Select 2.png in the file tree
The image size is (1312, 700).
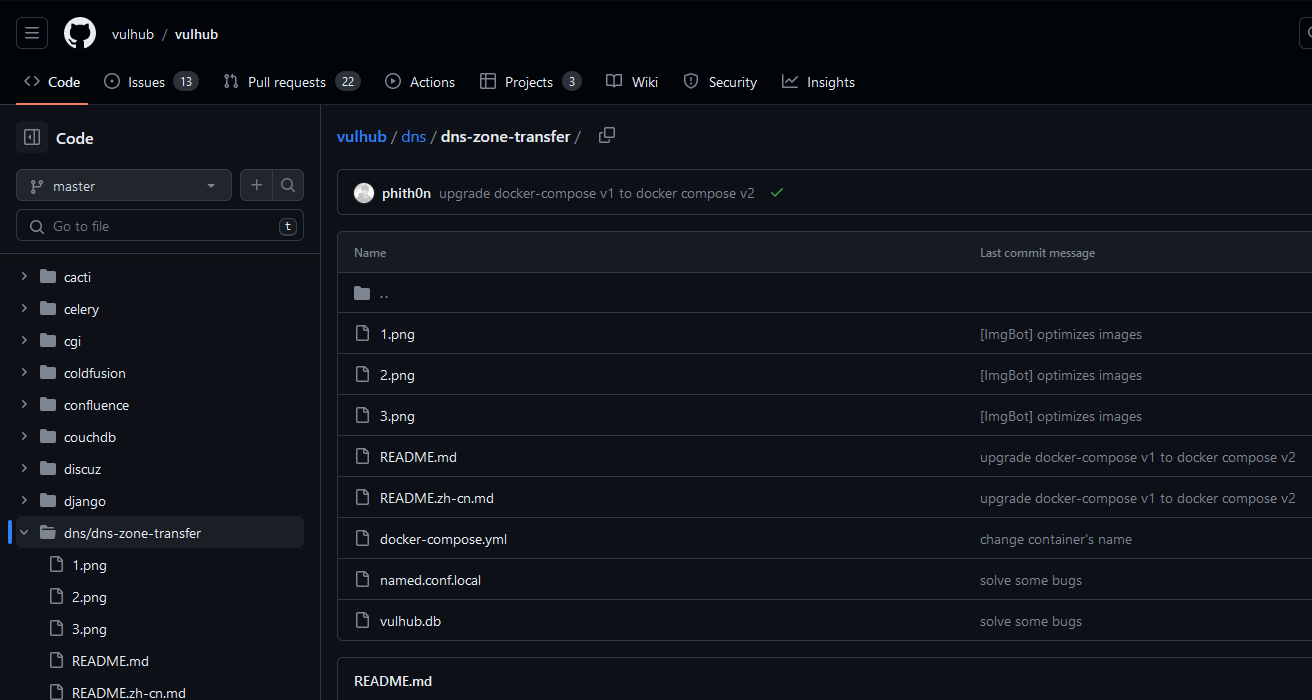click(89, 597)
